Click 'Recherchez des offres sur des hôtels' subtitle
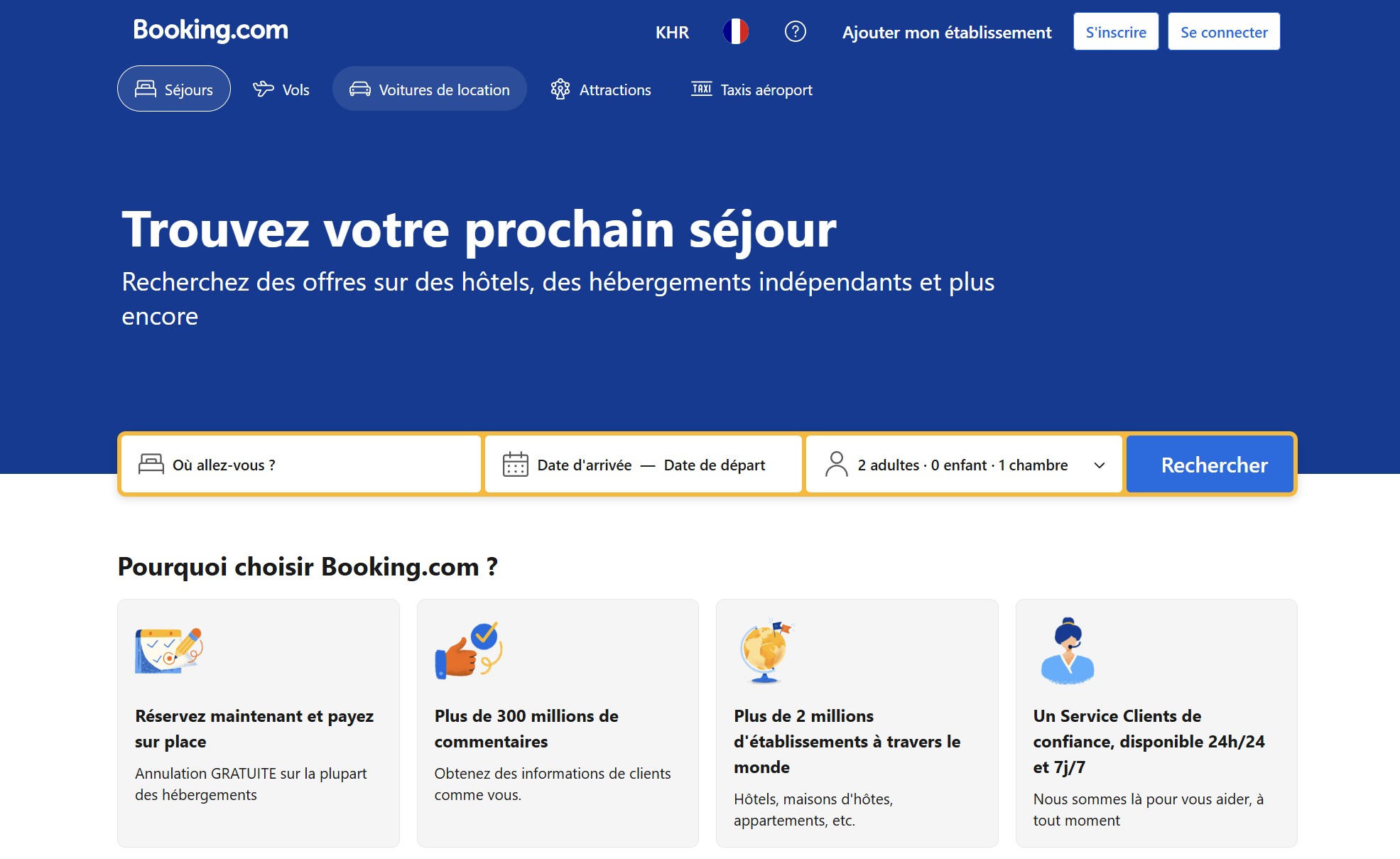1400x859 pixels. coord(558,298)
